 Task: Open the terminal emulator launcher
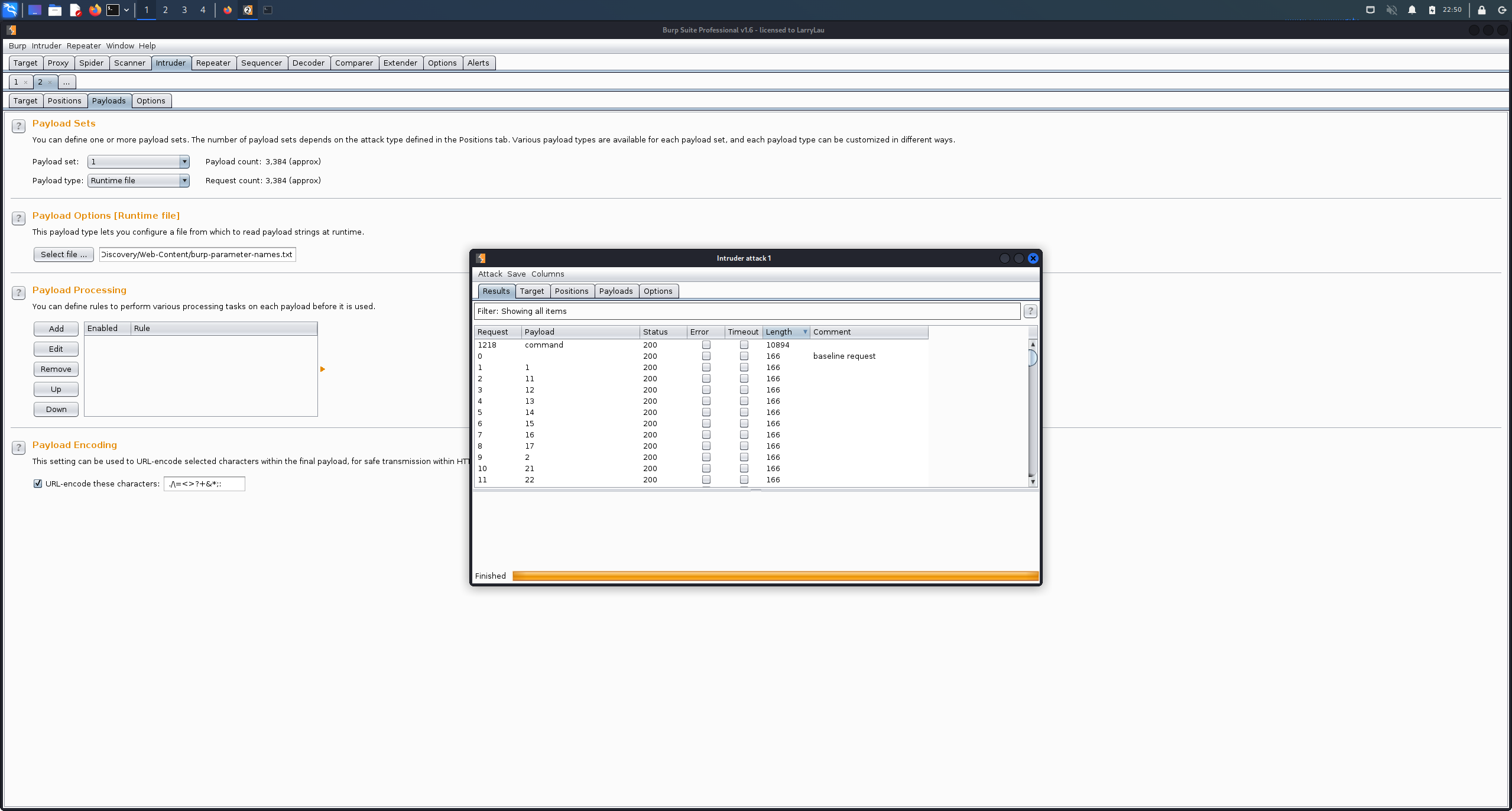[112, 10]
